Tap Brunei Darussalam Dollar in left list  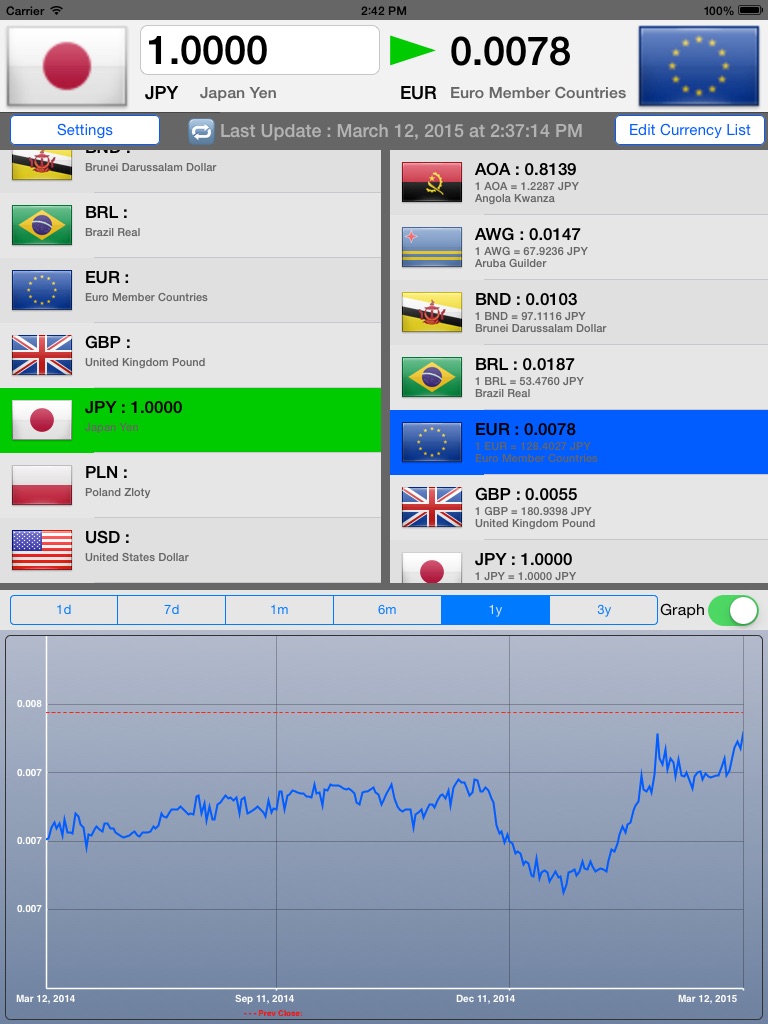point(191,171)
